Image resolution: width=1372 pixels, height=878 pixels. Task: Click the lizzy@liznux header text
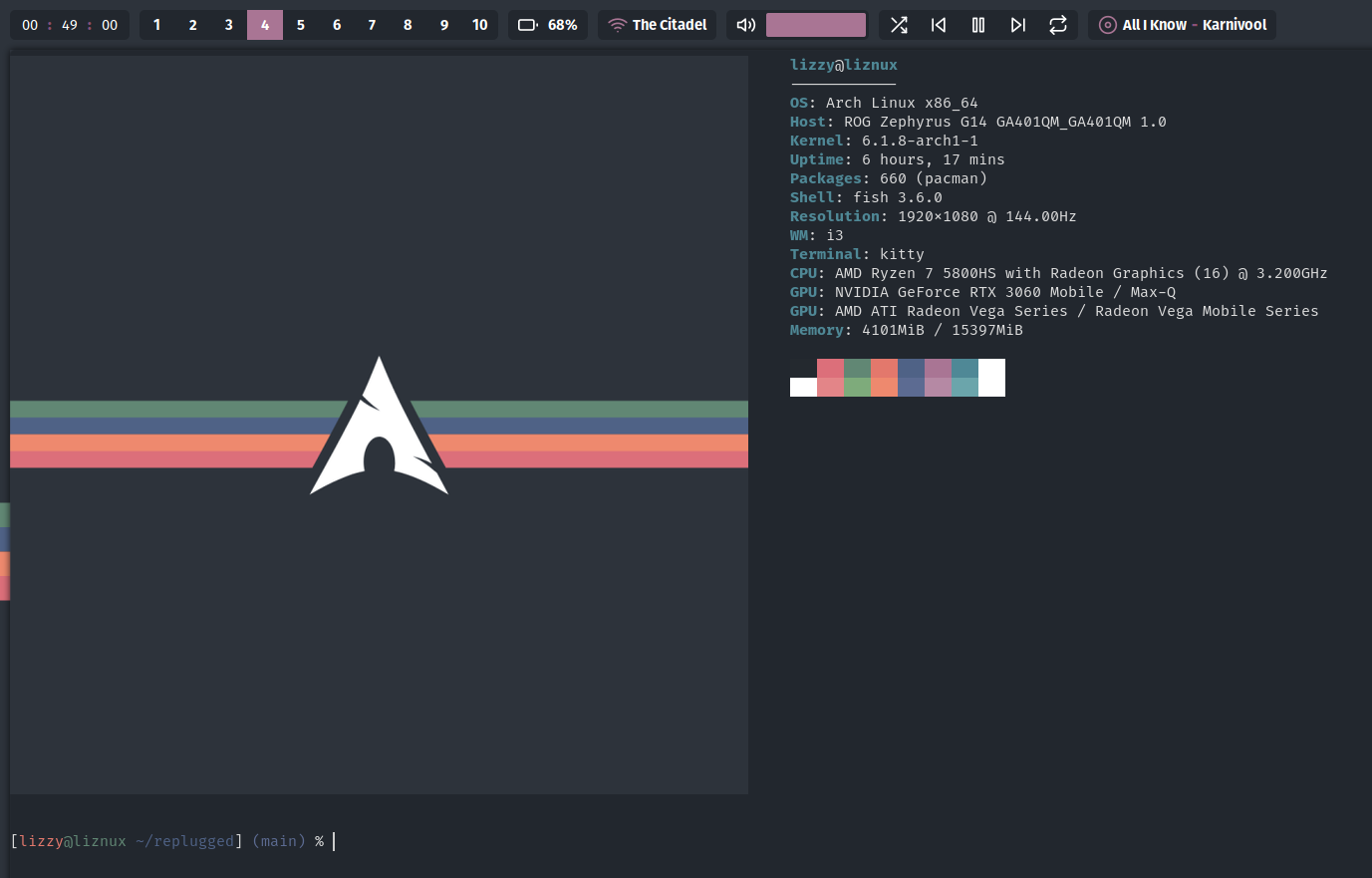(844, 65)
